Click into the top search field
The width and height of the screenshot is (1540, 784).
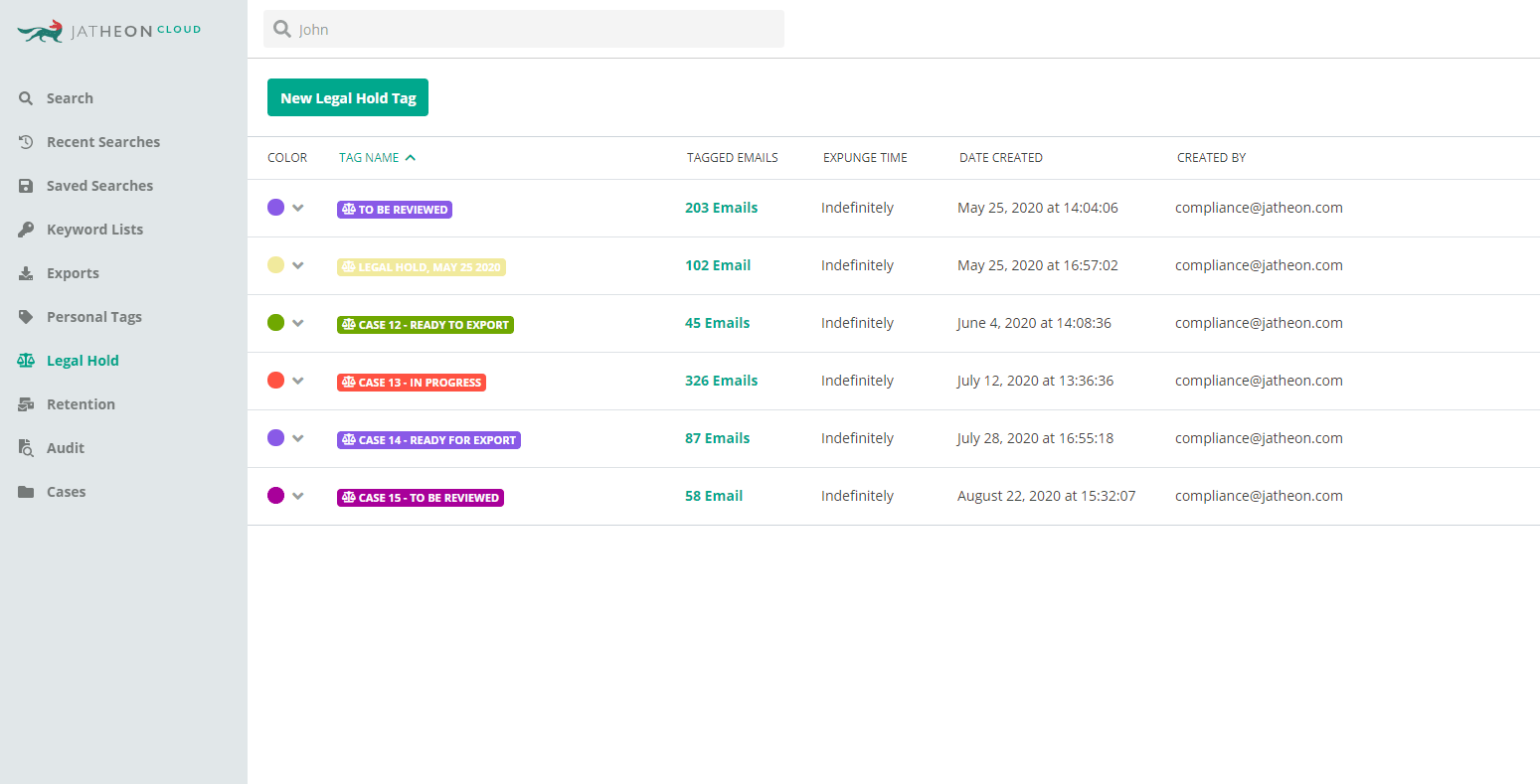click(537, 30)
